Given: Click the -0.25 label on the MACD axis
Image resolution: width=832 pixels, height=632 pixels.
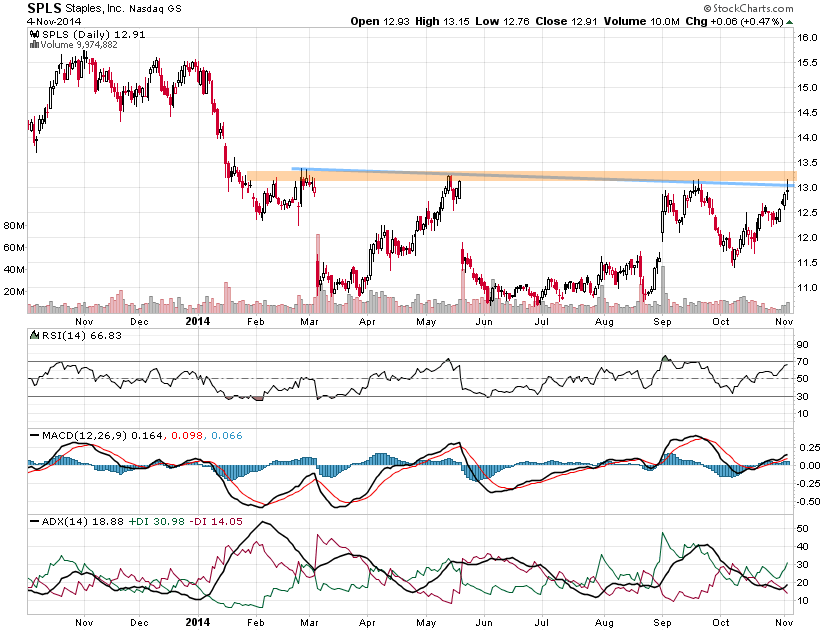Looking at the screenshot, I should point(808,483).
